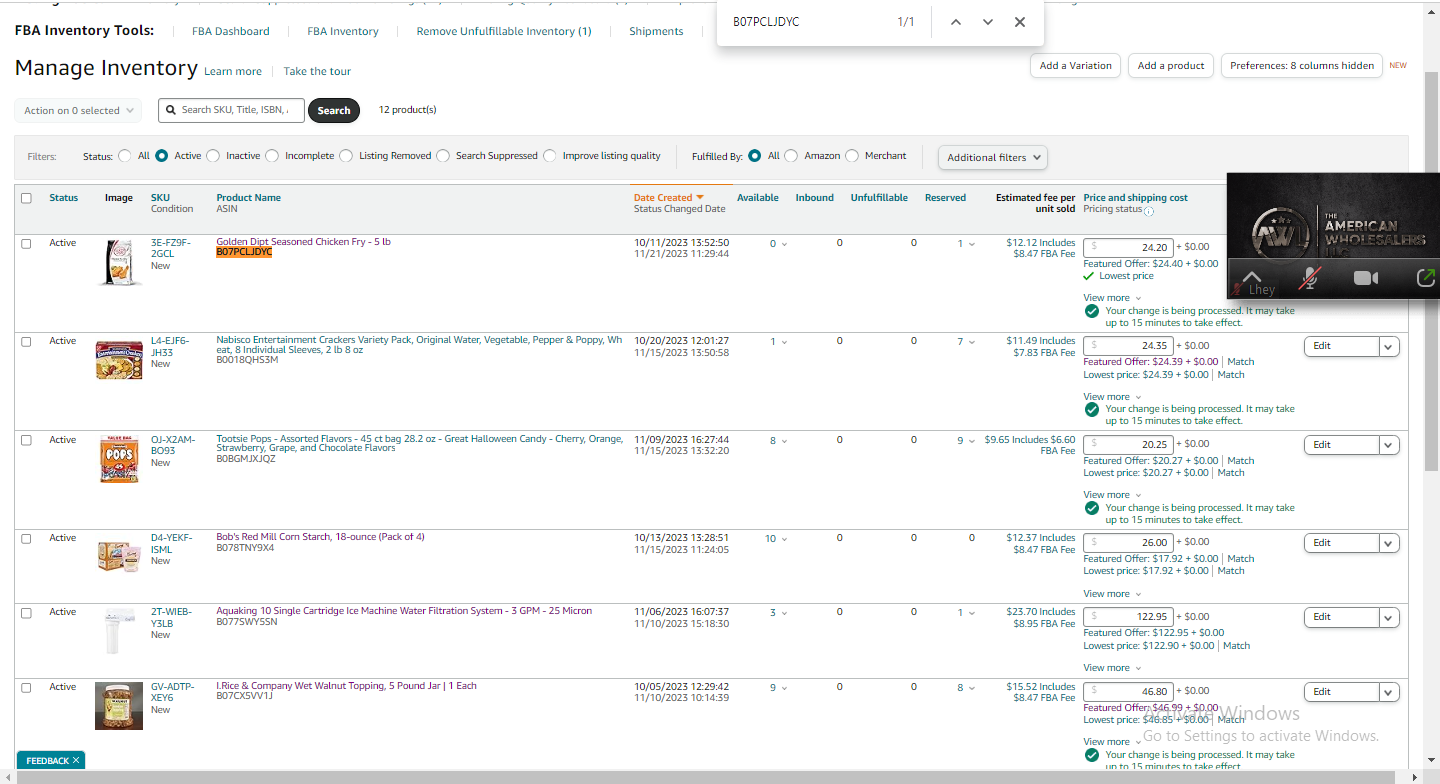Viewport: 1440px width, 784px height.
Task: Open Edit dropdown arrow for Aquaking row
Action: (1389, 617)
